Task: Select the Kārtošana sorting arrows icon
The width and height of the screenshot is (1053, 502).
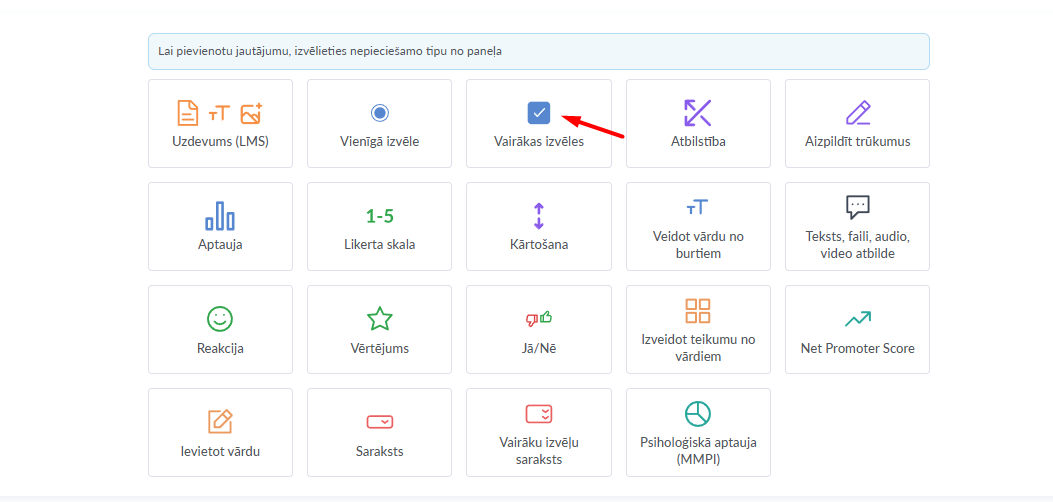Action: (538, 216)
